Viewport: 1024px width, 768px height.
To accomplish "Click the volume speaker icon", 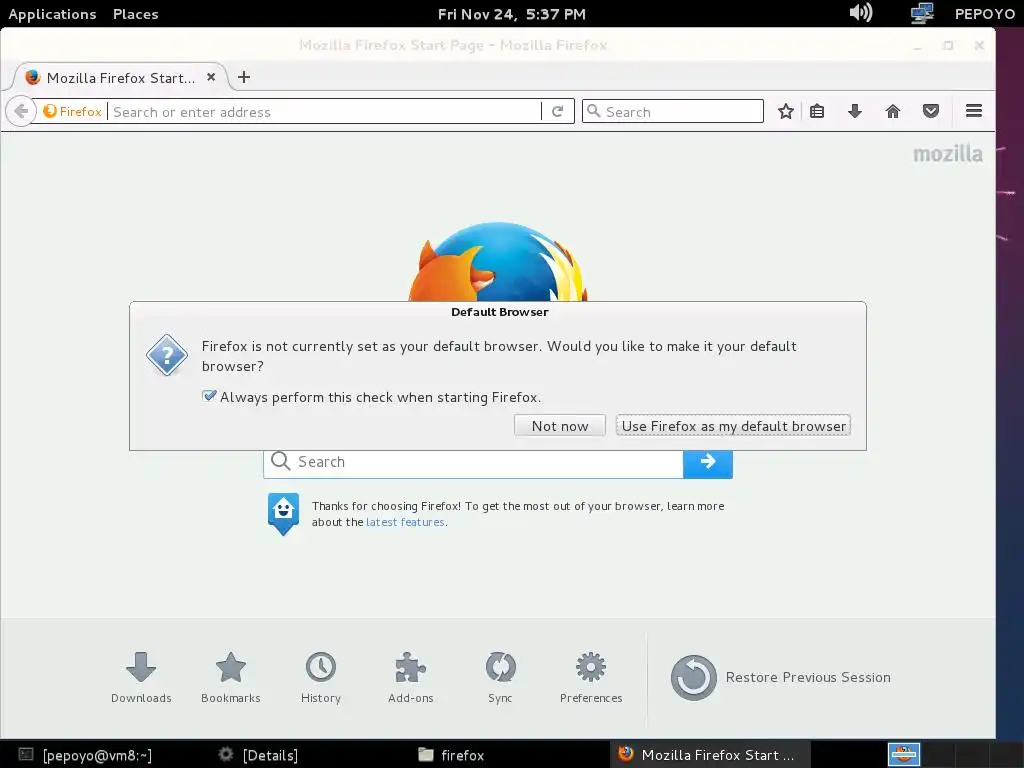I will tap(861, 13).
